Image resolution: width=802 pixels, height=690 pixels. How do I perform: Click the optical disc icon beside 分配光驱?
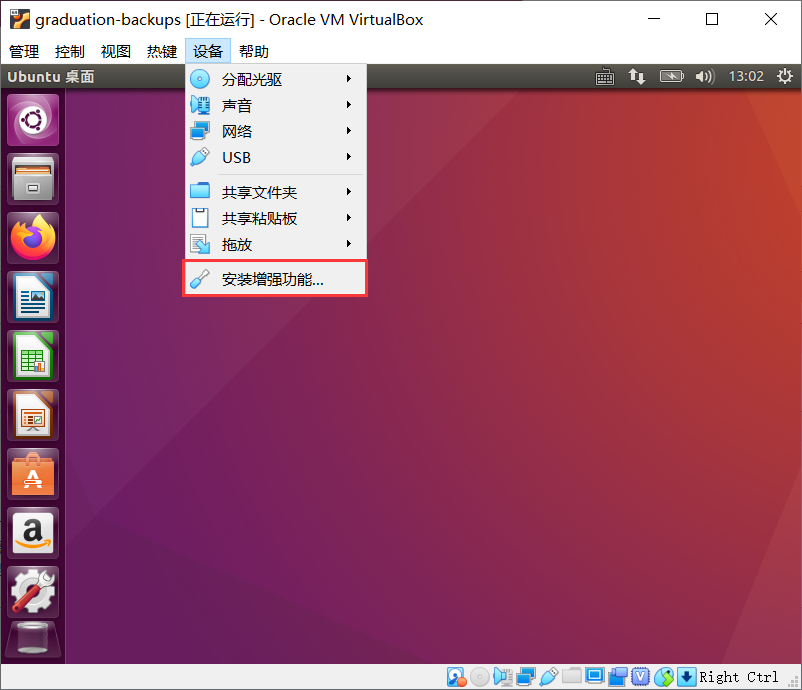pos(200,79)
